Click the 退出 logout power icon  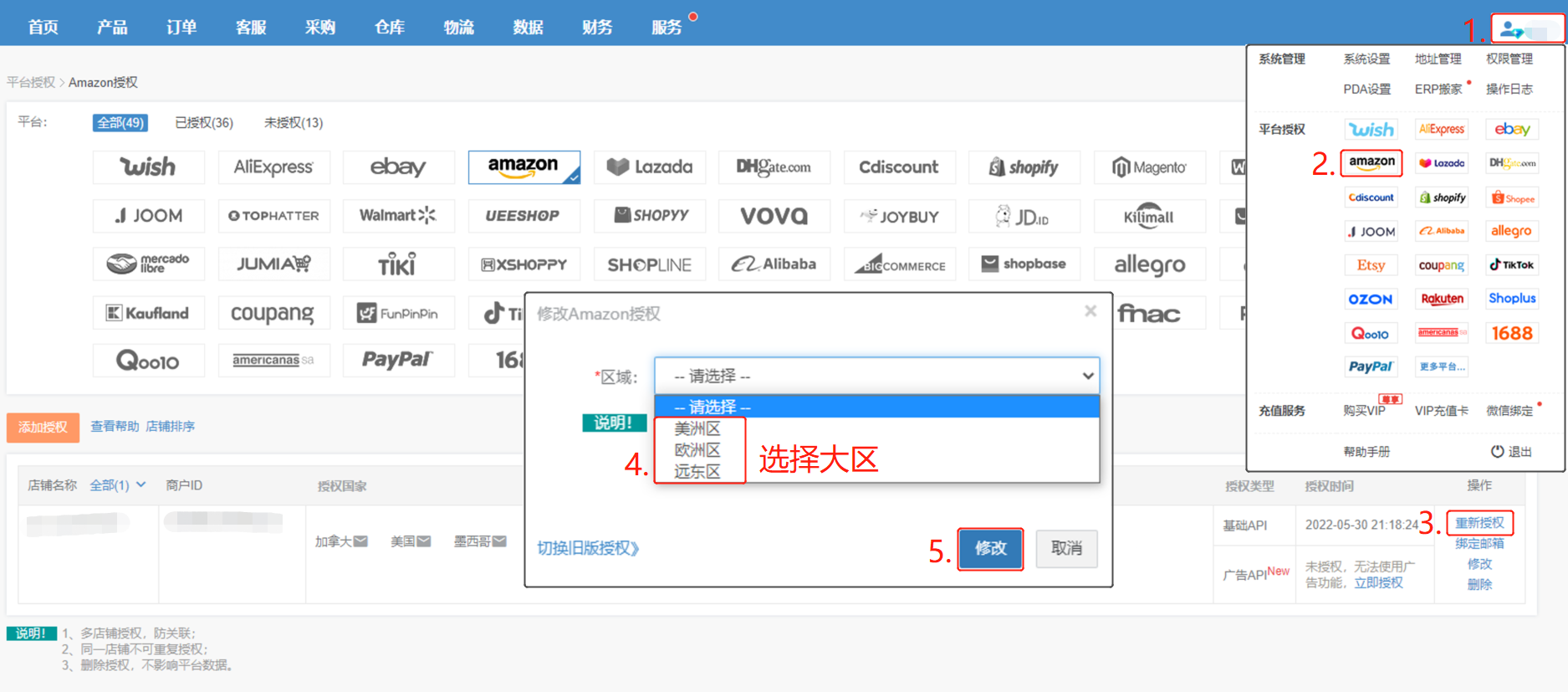tap(1498, 452)
